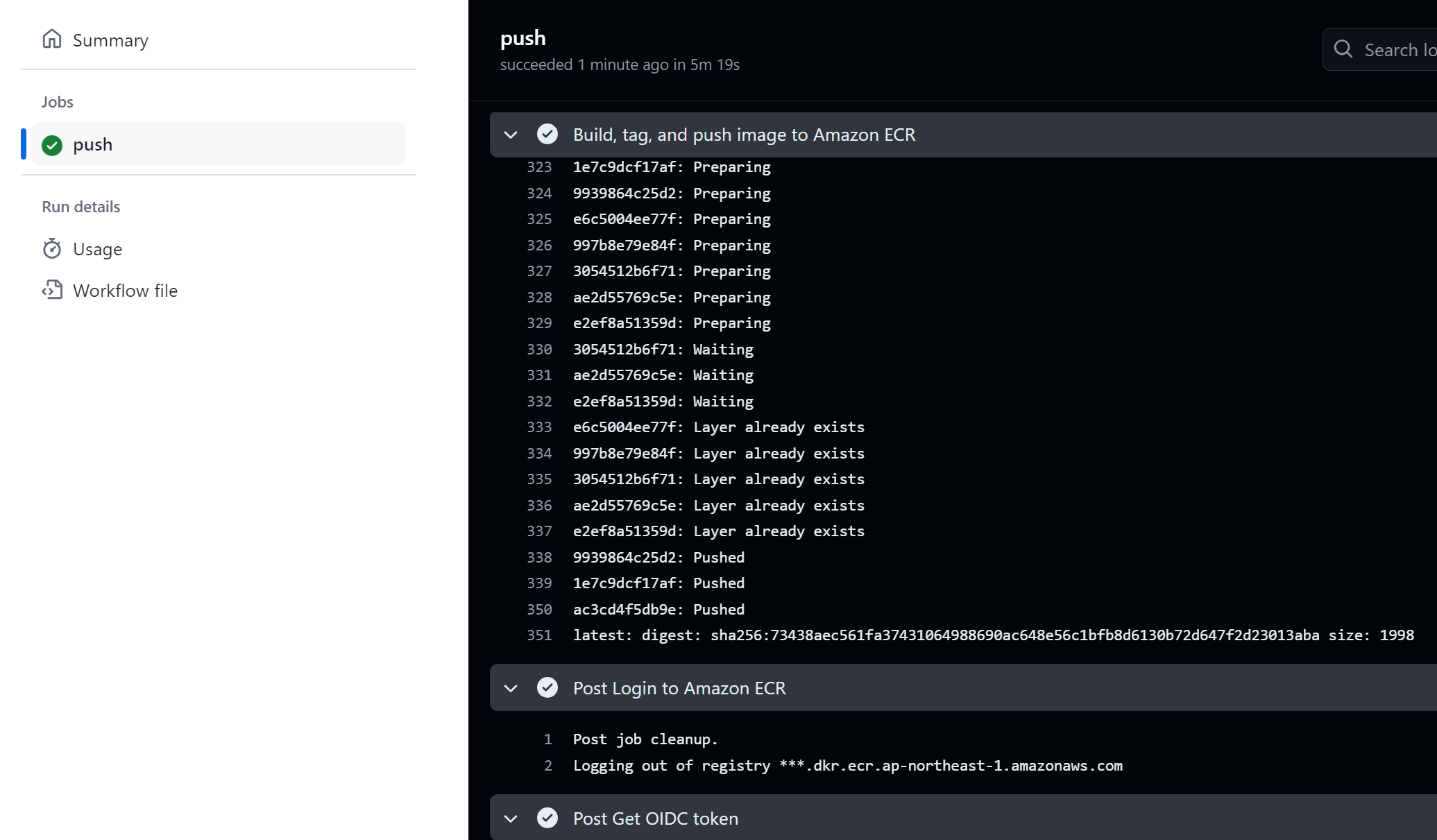Click line number 351 in the log
Image resolution: width=1437 pixels, height=840 pixels.
tap(539, 635)
